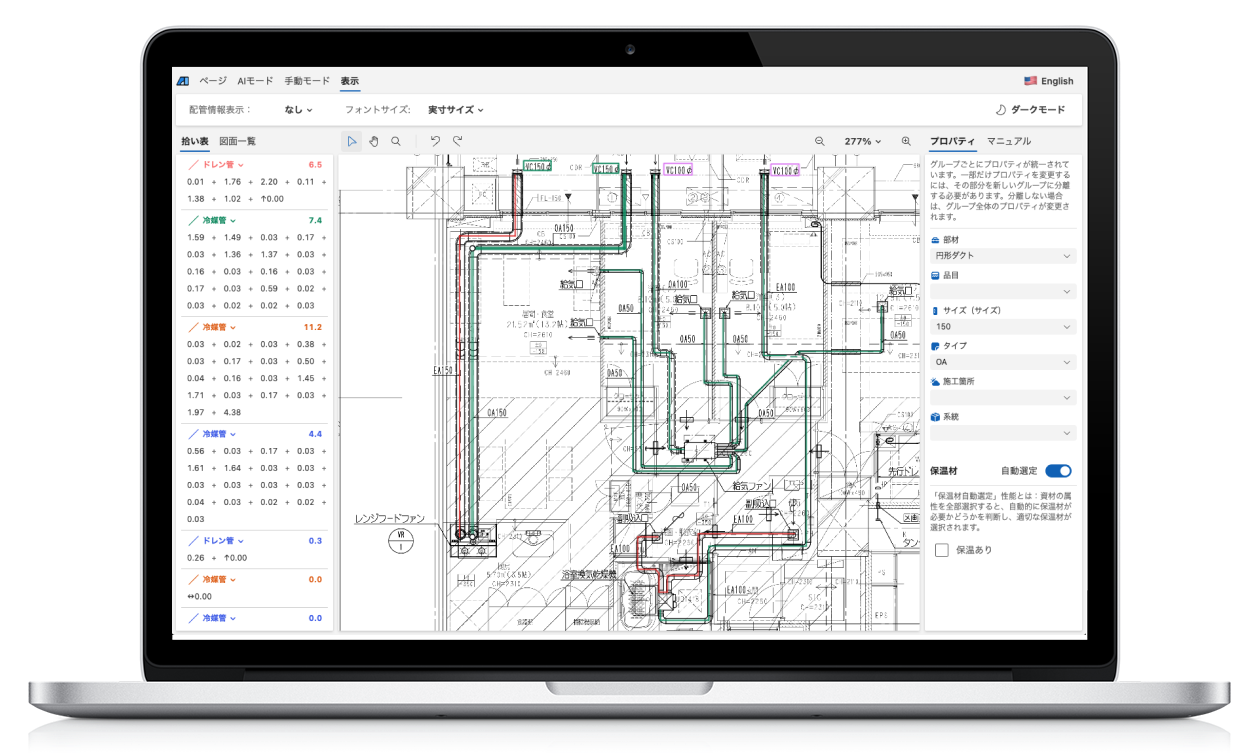1260x756 pixels.
Task: Zoom in on the drawing
Action: coord(906,142)
